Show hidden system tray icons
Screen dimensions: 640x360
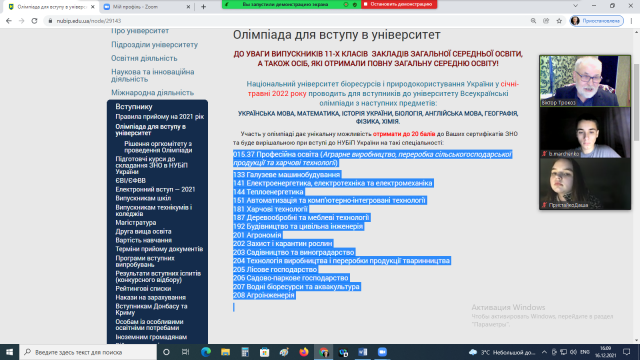[x=544, y=352]
